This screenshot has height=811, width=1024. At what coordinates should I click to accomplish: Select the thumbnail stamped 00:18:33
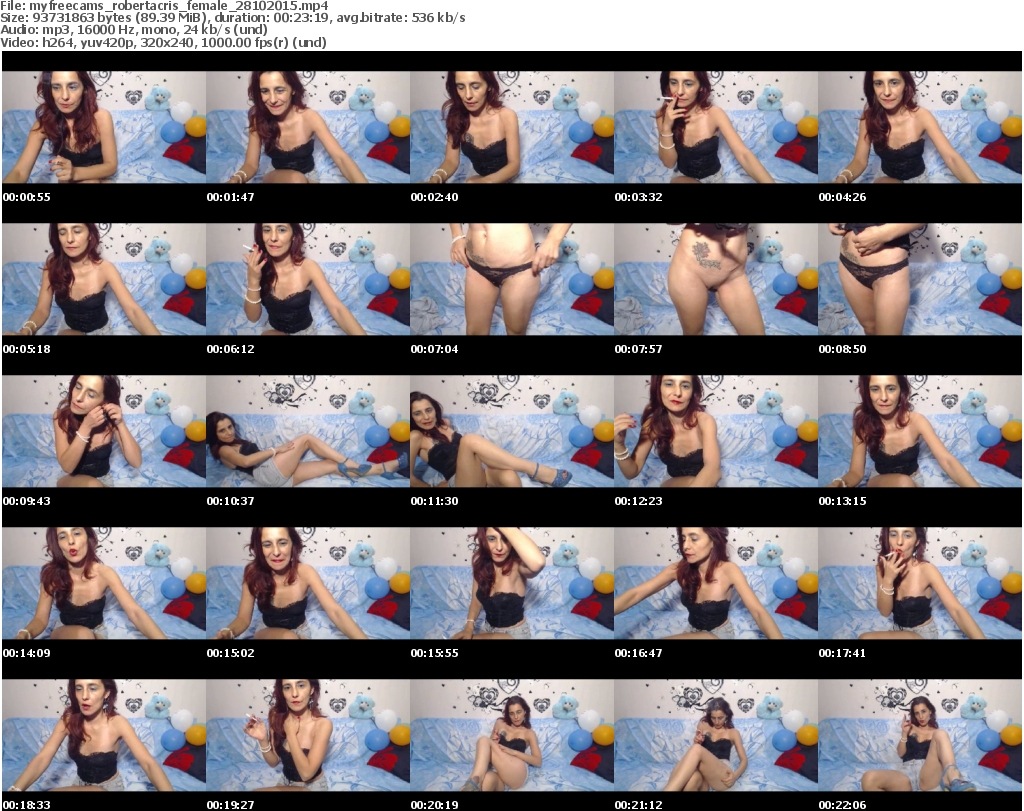pos(104,735)
